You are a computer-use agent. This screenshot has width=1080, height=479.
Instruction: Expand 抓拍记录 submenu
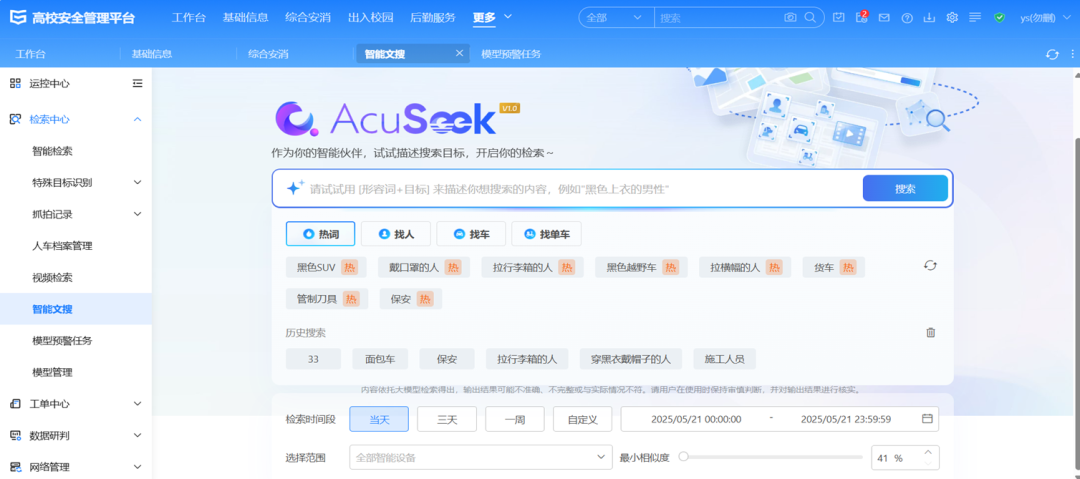click(137, 214)
